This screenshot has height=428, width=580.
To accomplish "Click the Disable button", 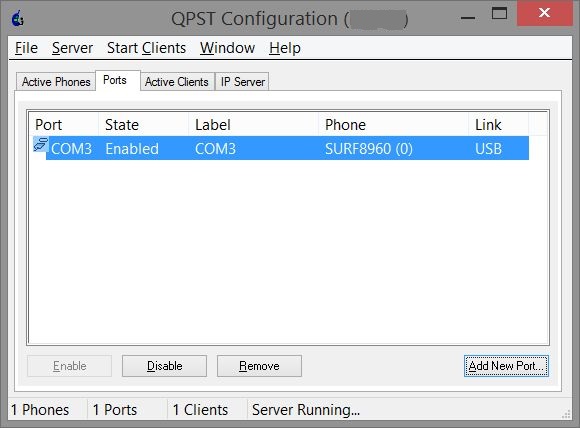I will (164, 366).
